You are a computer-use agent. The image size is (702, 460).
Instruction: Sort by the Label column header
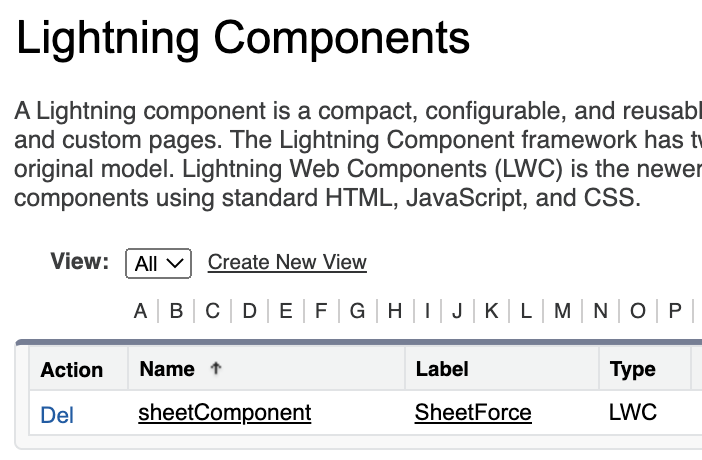point(442,369)
